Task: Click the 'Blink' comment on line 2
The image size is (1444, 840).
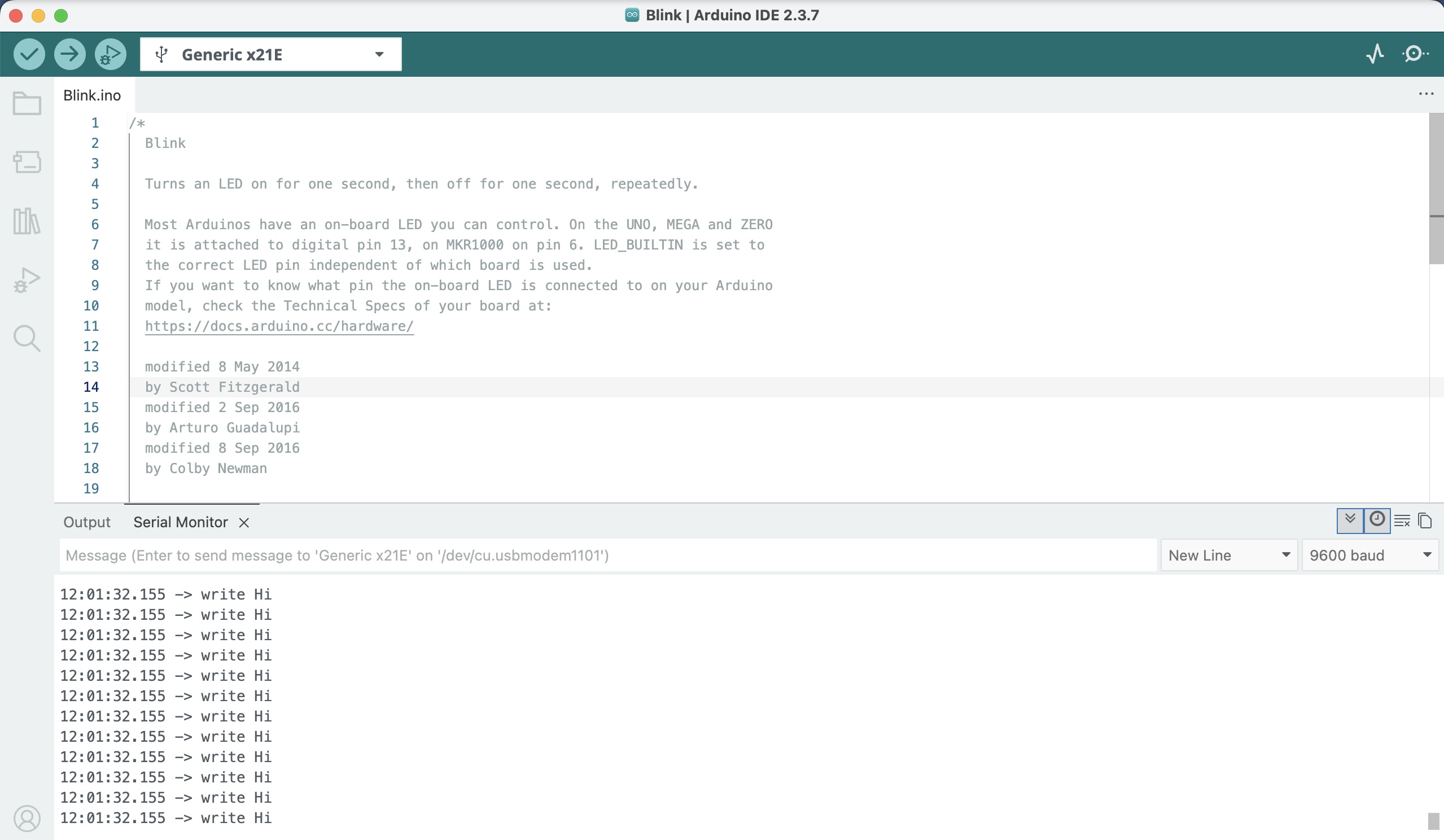Action: pyautogui.click(x=165, y=143)
